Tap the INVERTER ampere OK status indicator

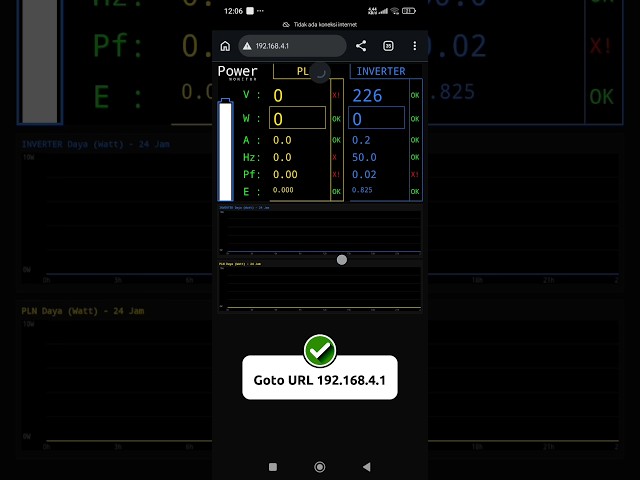(x=415, y=140)
